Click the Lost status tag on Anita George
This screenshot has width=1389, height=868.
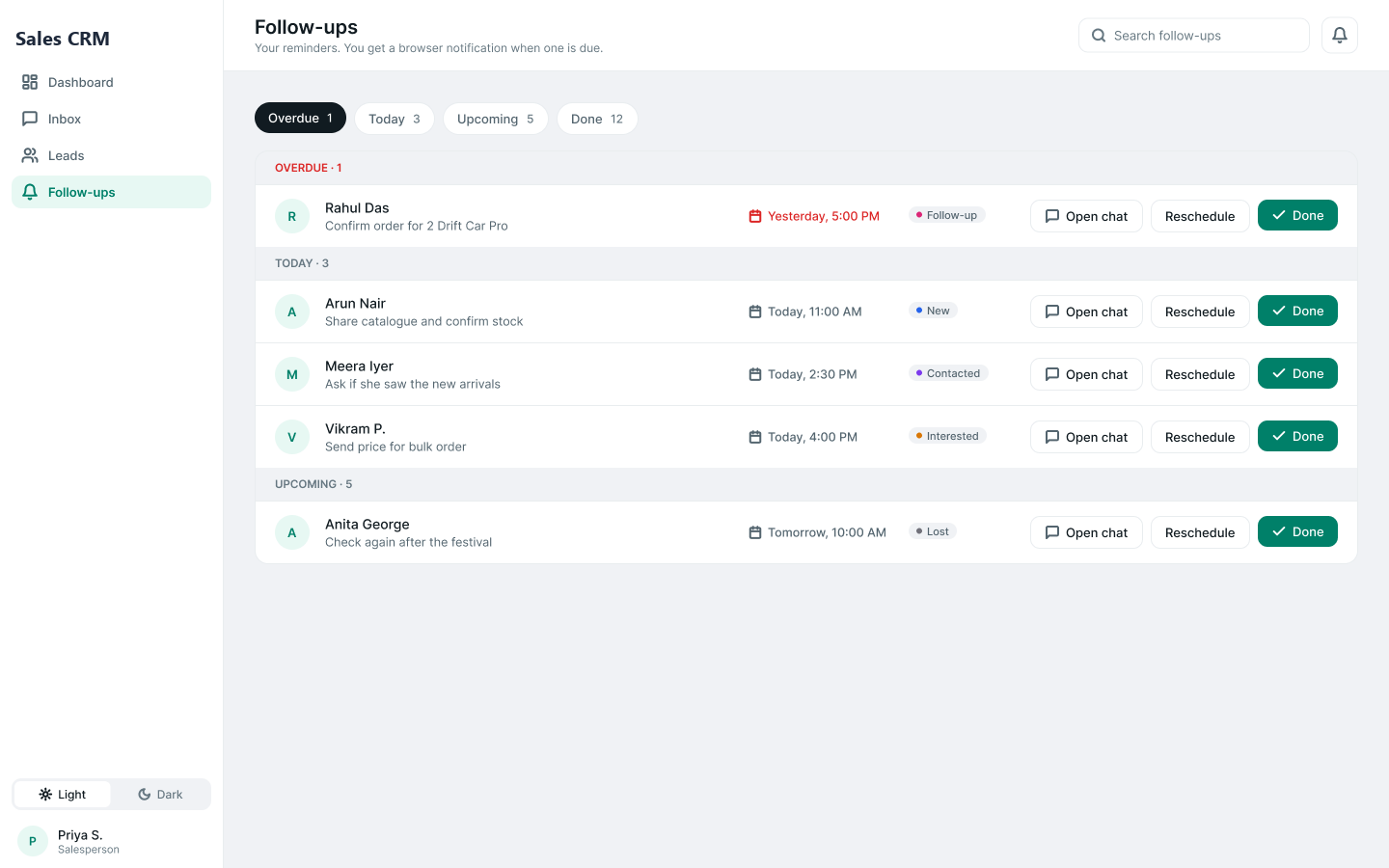tap(933, 531)
